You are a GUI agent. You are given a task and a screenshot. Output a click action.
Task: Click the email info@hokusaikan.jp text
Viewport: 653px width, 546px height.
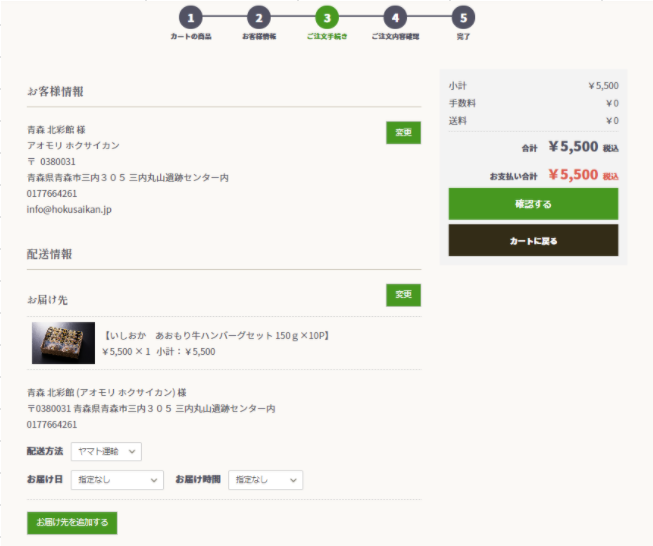[x=69, y=209]
